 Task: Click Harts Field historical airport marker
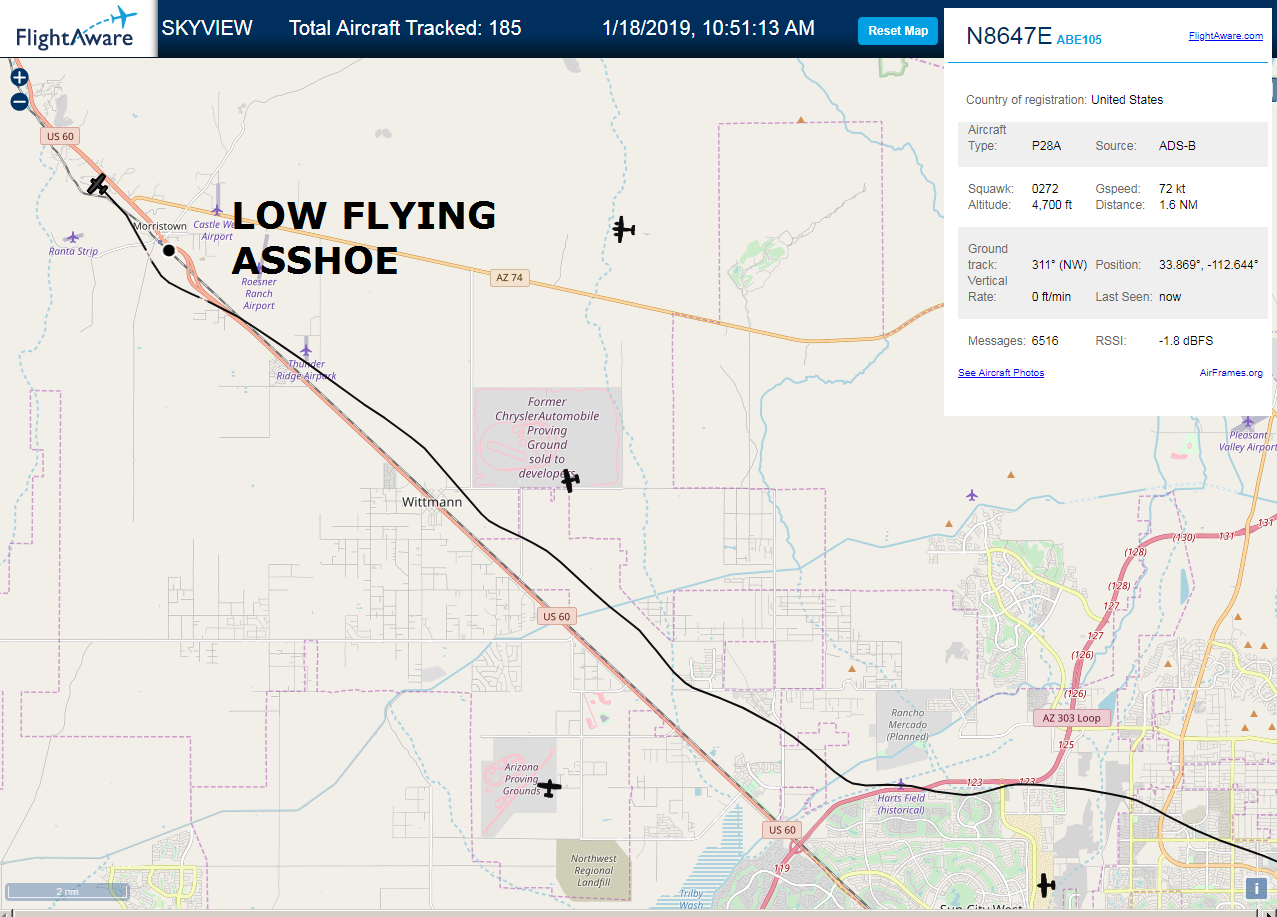point(901,784)
